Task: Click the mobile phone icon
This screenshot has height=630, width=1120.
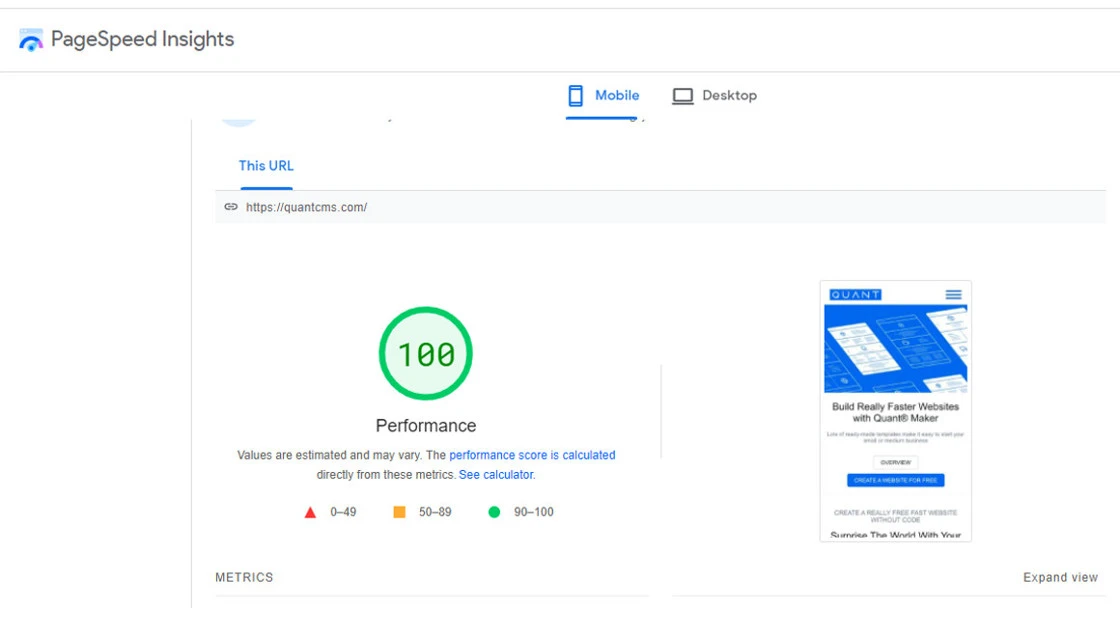Action: pyautogui.click(x=575, y=96)
